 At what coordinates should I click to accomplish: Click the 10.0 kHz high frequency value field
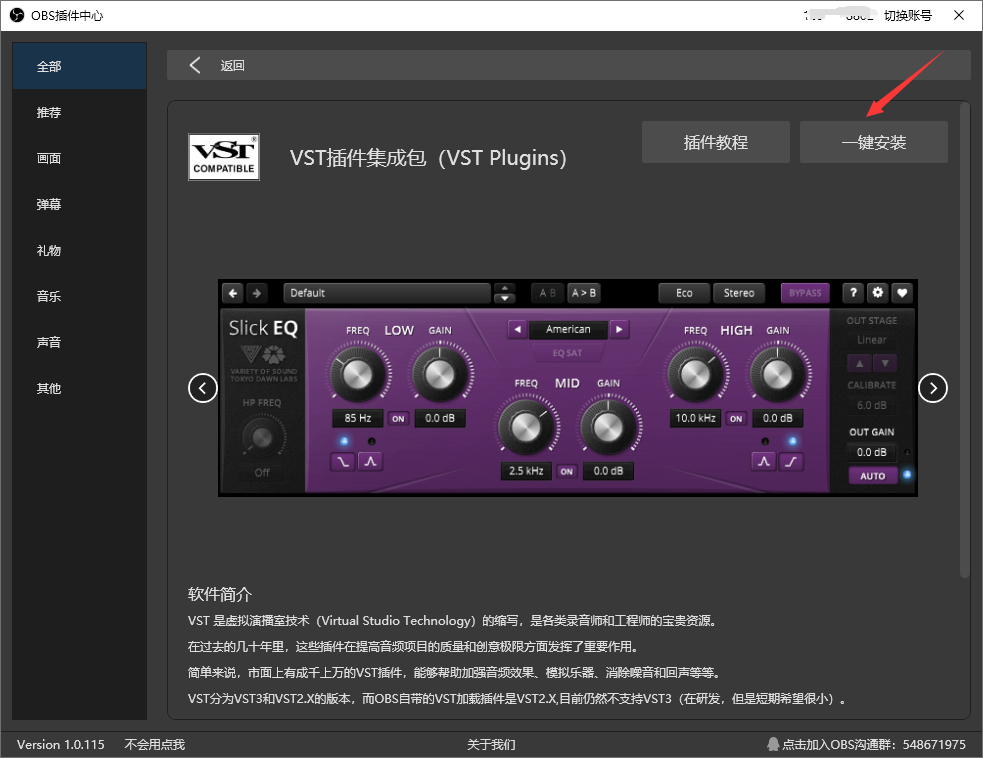[695, 418]
